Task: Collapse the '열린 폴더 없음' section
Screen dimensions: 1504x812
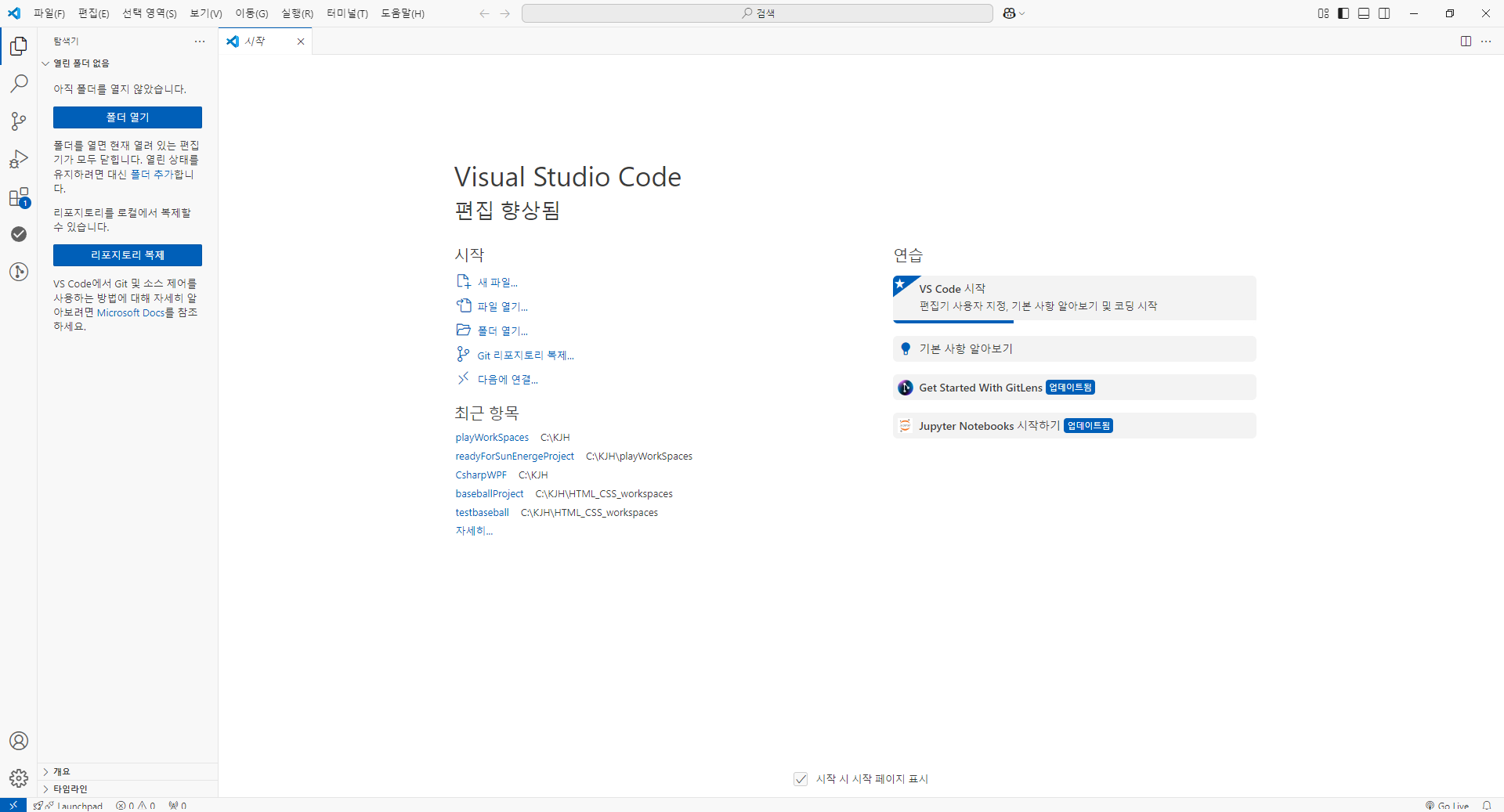Action: 128,63
